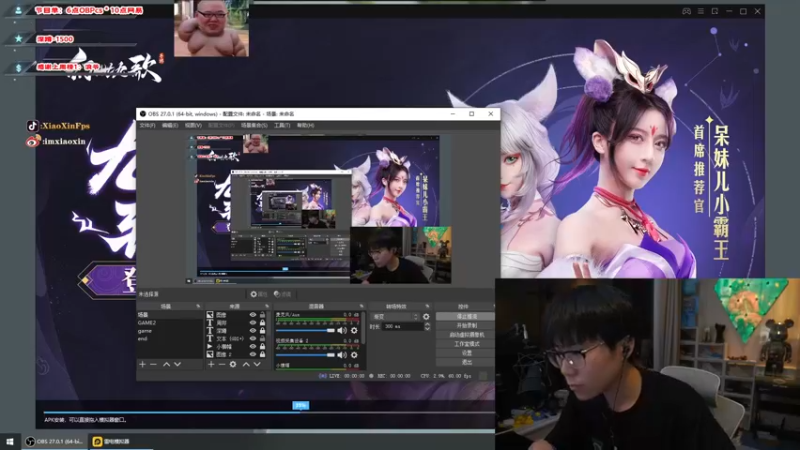Add a new scene with the plus icon
This screenshot has width=800, height=450.
[x=142, y=364]
